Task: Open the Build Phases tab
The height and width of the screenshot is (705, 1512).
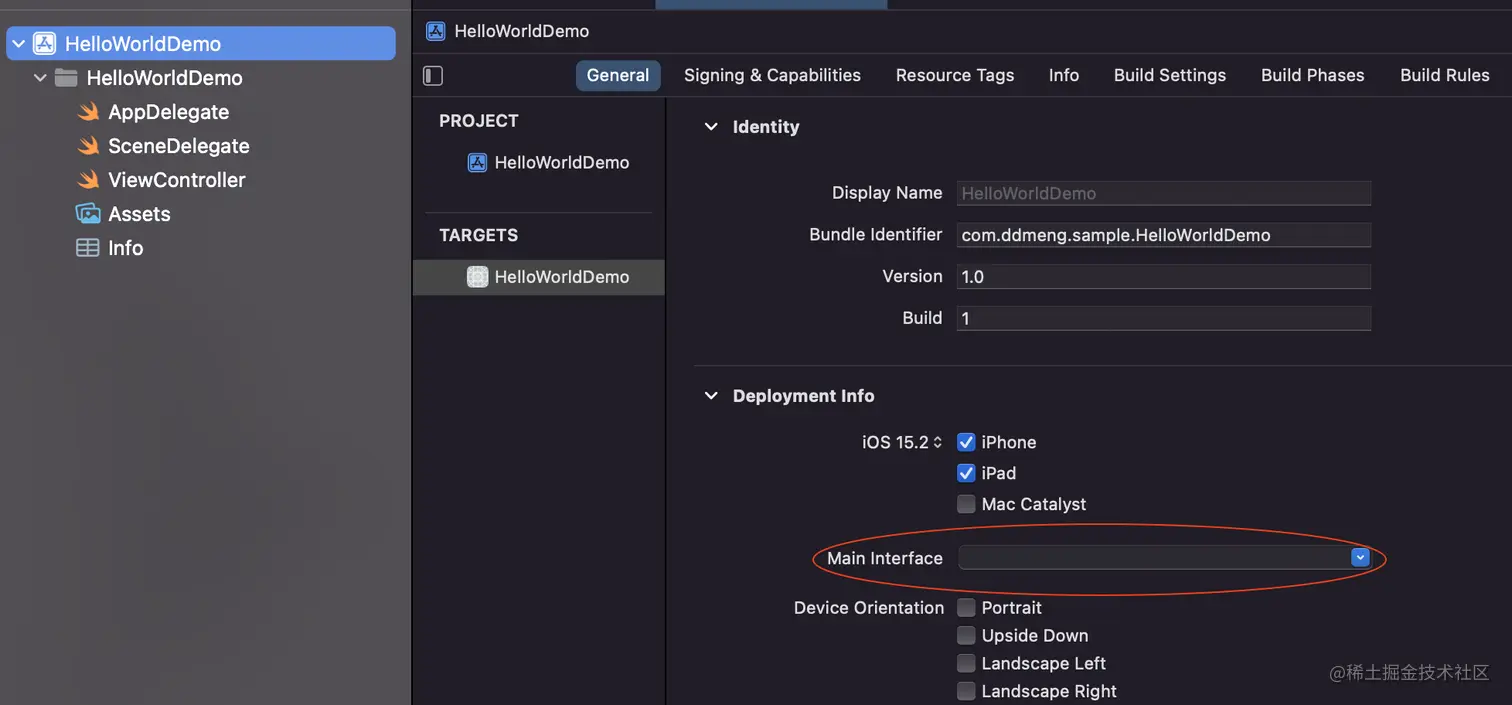Action: (1312, 75)
